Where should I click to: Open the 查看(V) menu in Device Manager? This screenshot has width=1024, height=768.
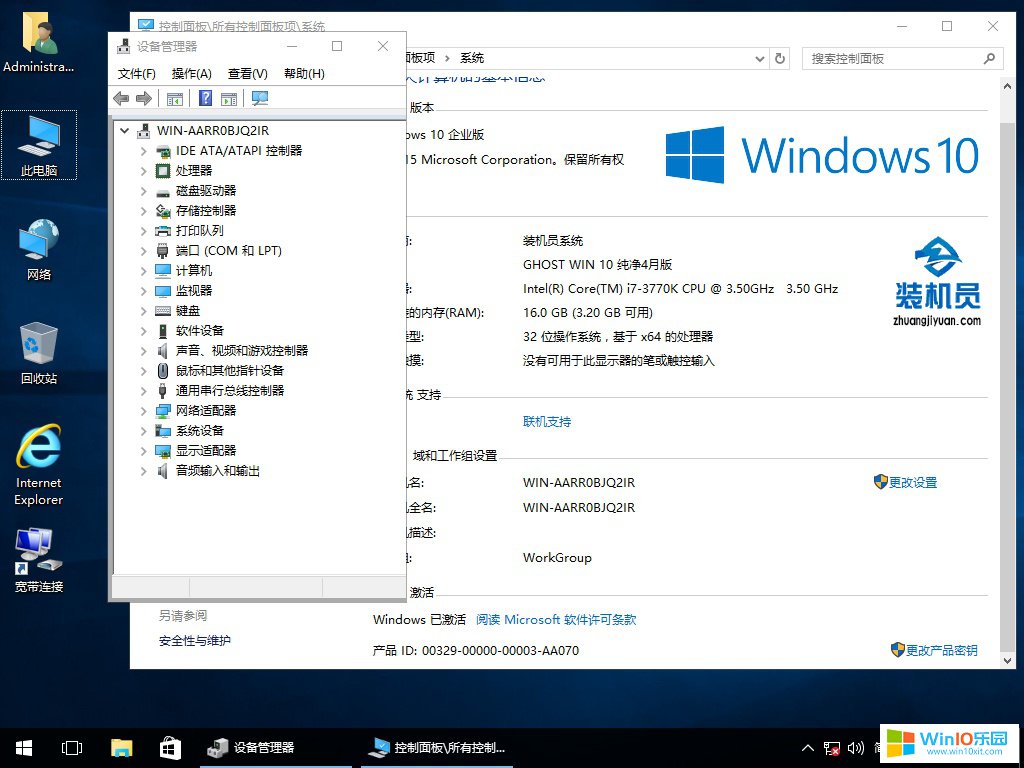click(248, 74)
